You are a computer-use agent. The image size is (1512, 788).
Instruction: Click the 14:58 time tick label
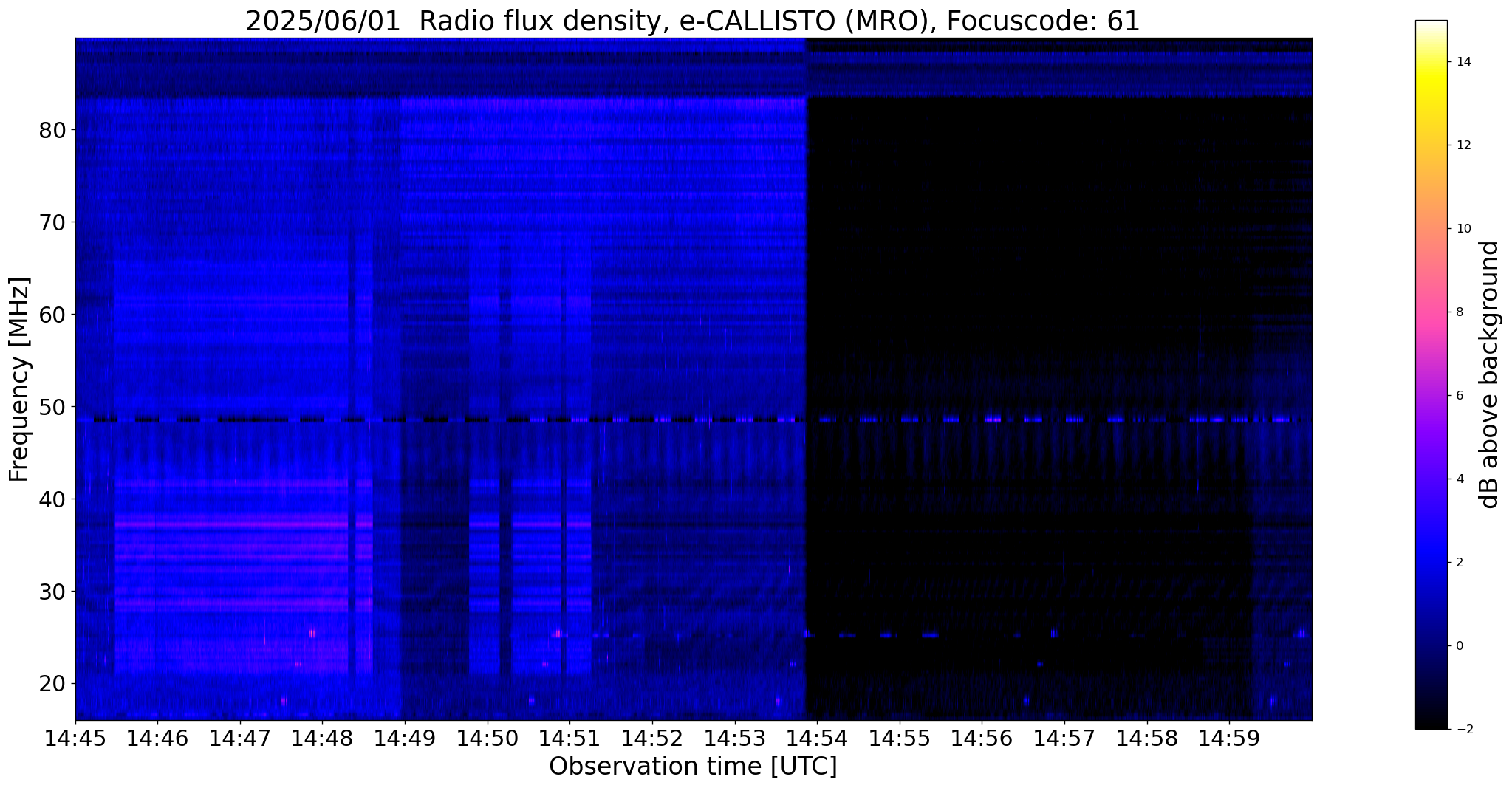[1146, 739]
